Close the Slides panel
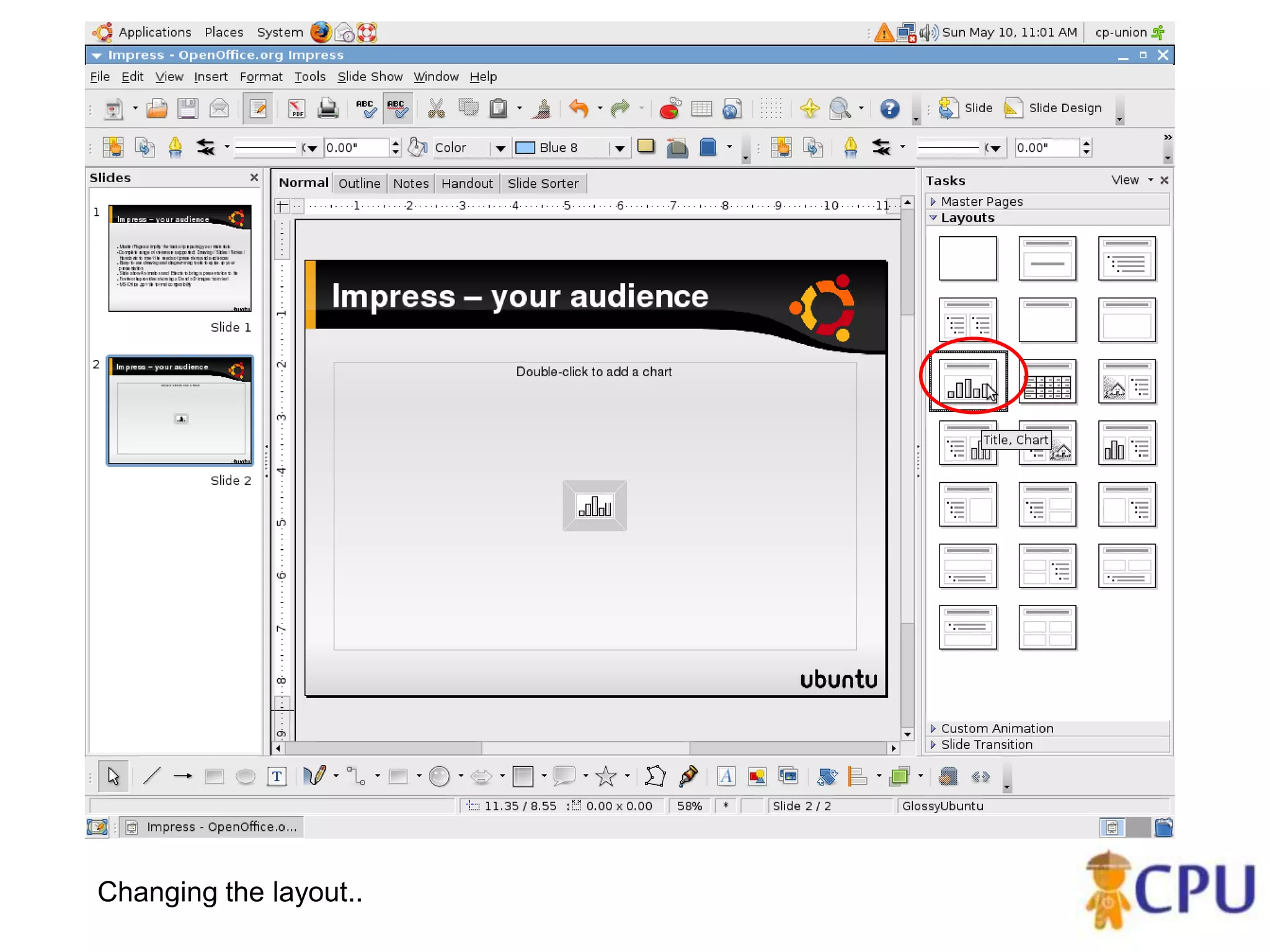 tap(254, 177)
